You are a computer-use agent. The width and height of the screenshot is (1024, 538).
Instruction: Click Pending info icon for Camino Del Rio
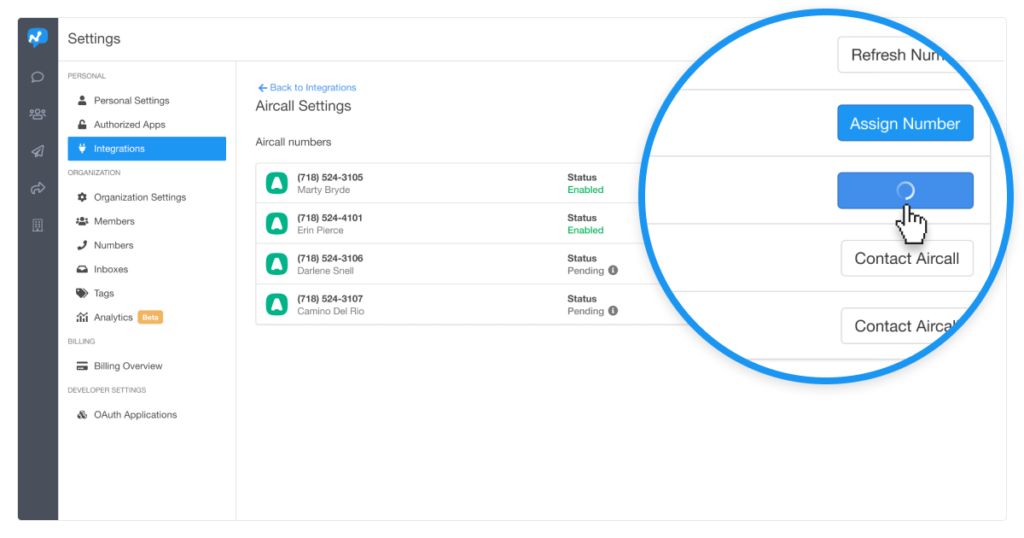[x=613, y=311]
